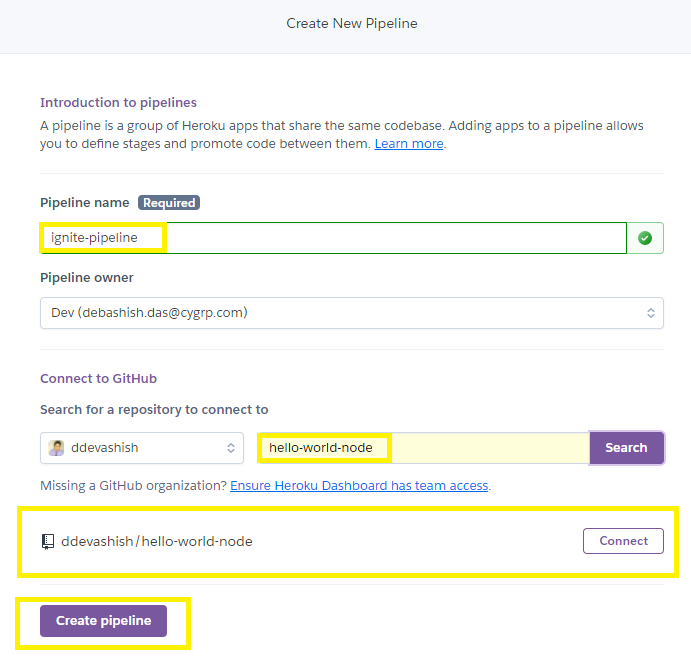Viewport: 691px width, 656px height.
Task: Open the Learn more link
Action: pos(409,144)
